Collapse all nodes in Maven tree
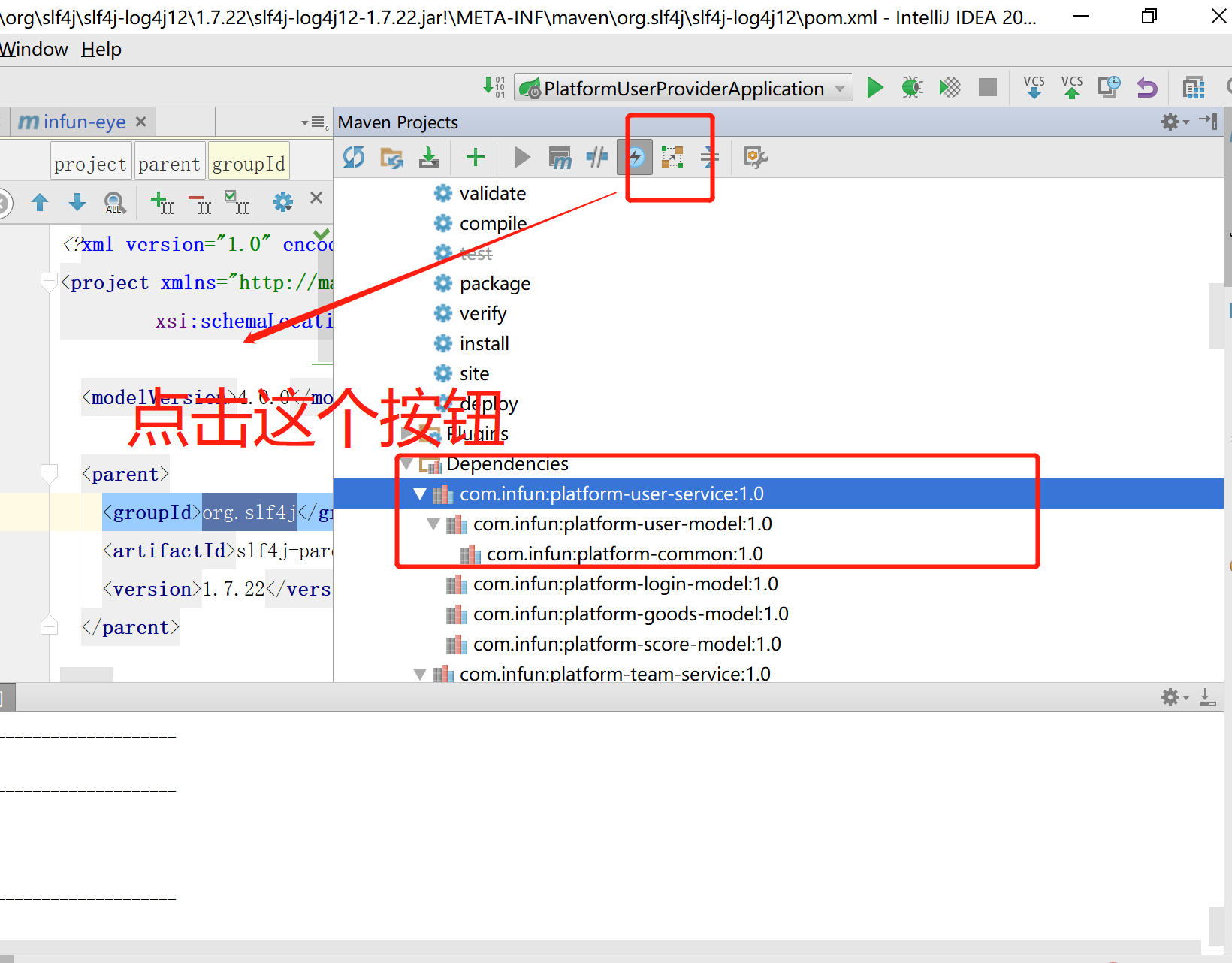1232x963 pixels. (x=709, y=157)
